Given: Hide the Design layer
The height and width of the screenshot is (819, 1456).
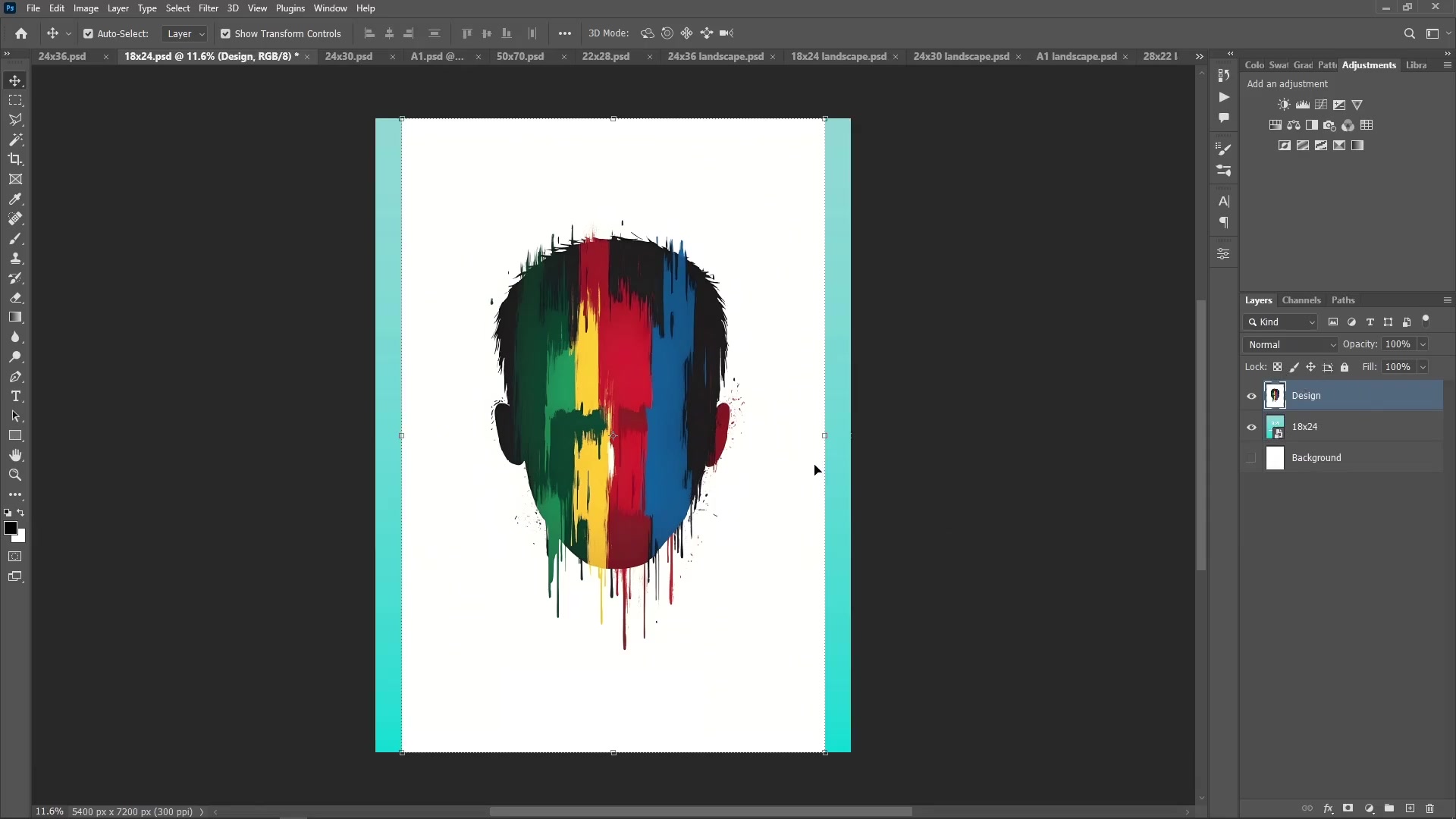Looking at the screenshot, I should point(1251,396).
